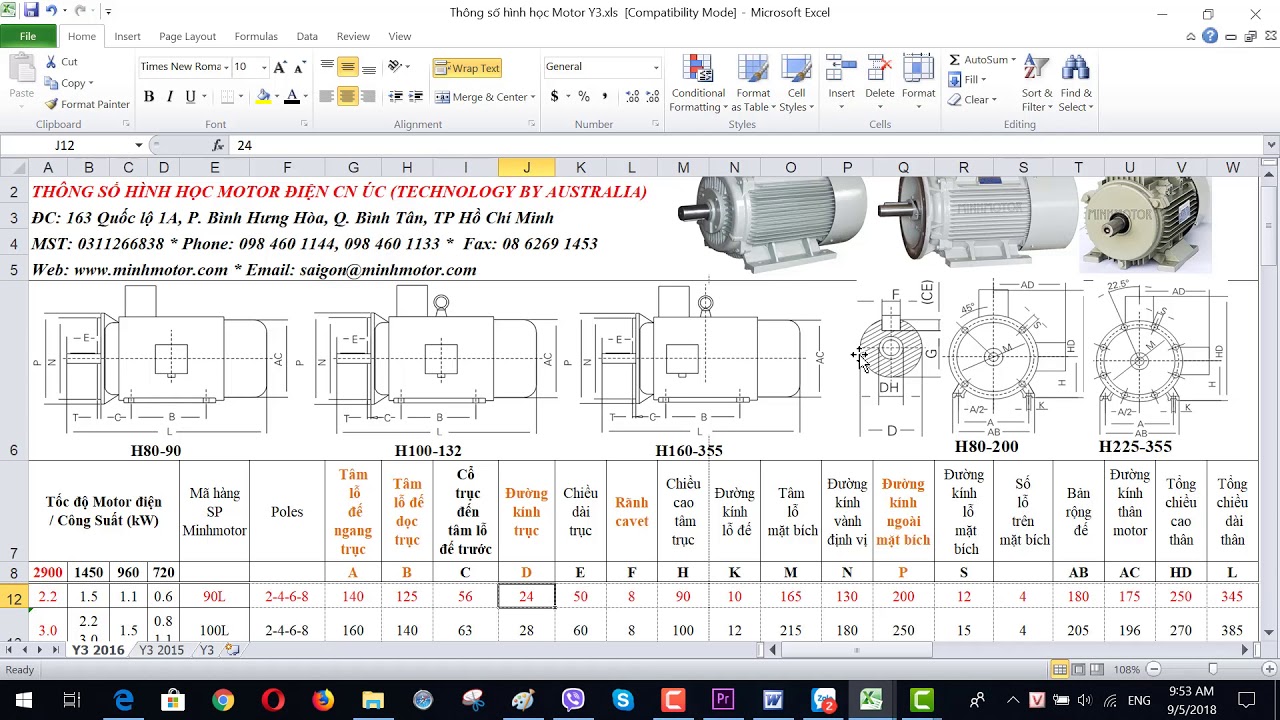Align text left in cell

[x=327, y=97]
